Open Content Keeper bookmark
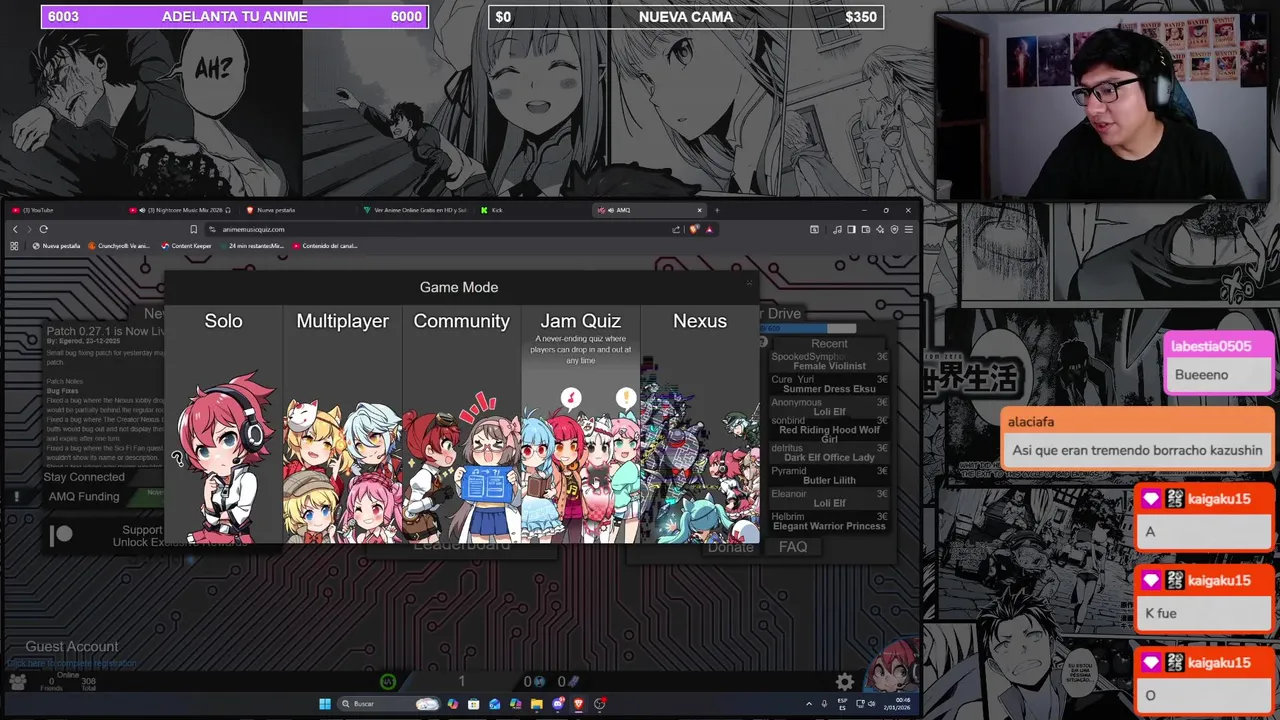The width and height of the screenshot is (1280, 720). pos(186,246)
